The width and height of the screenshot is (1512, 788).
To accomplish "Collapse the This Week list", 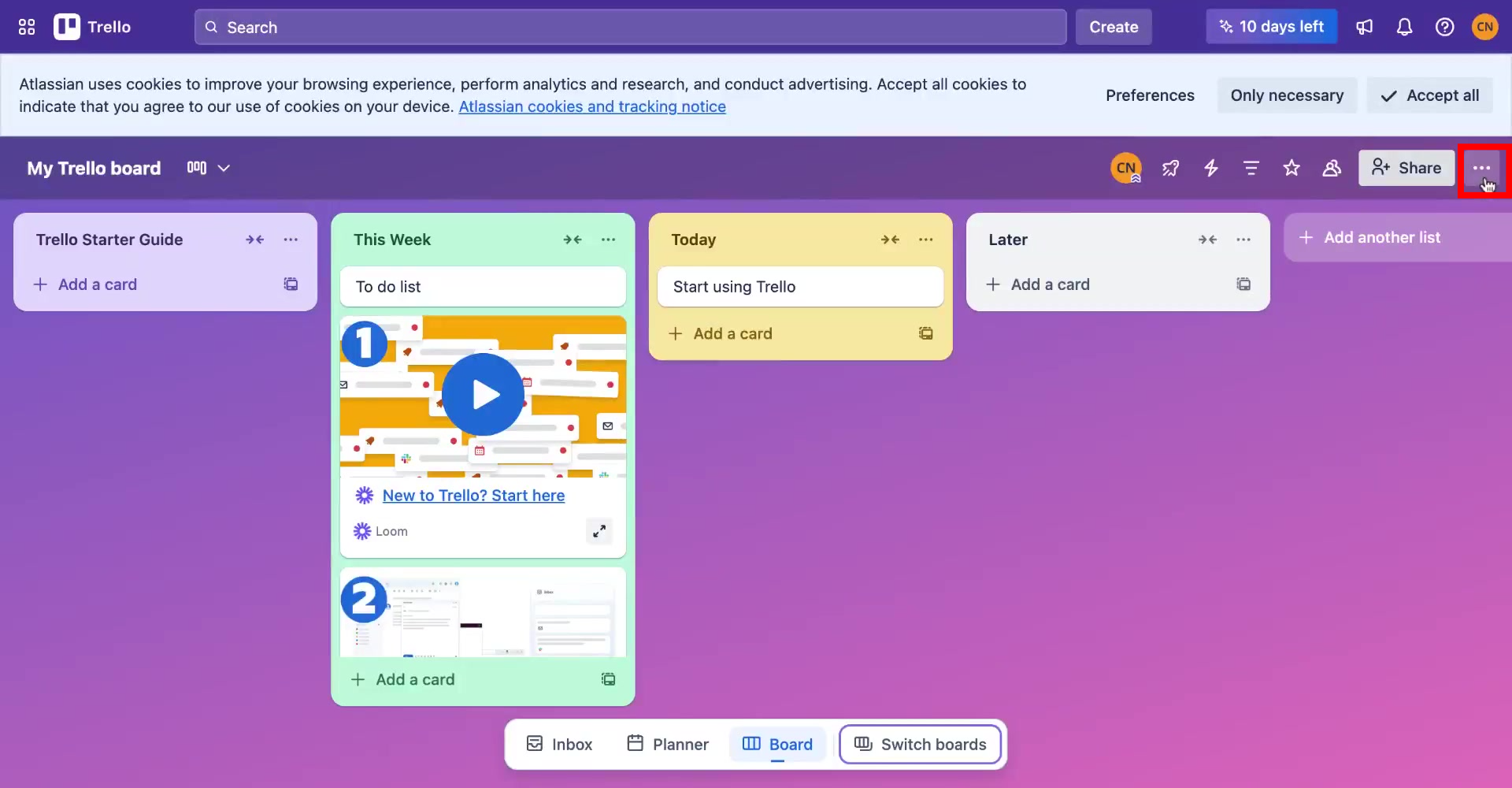I will [573, 240].
